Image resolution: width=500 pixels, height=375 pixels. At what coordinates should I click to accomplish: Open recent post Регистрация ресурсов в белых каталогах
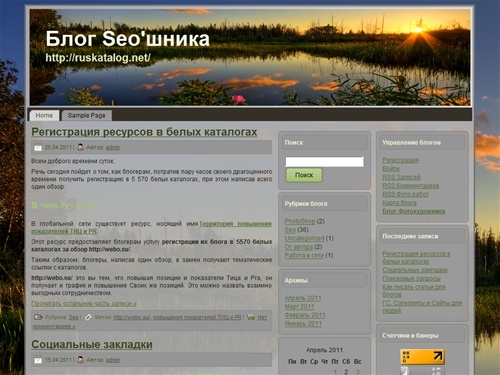(x=416, y=258)
